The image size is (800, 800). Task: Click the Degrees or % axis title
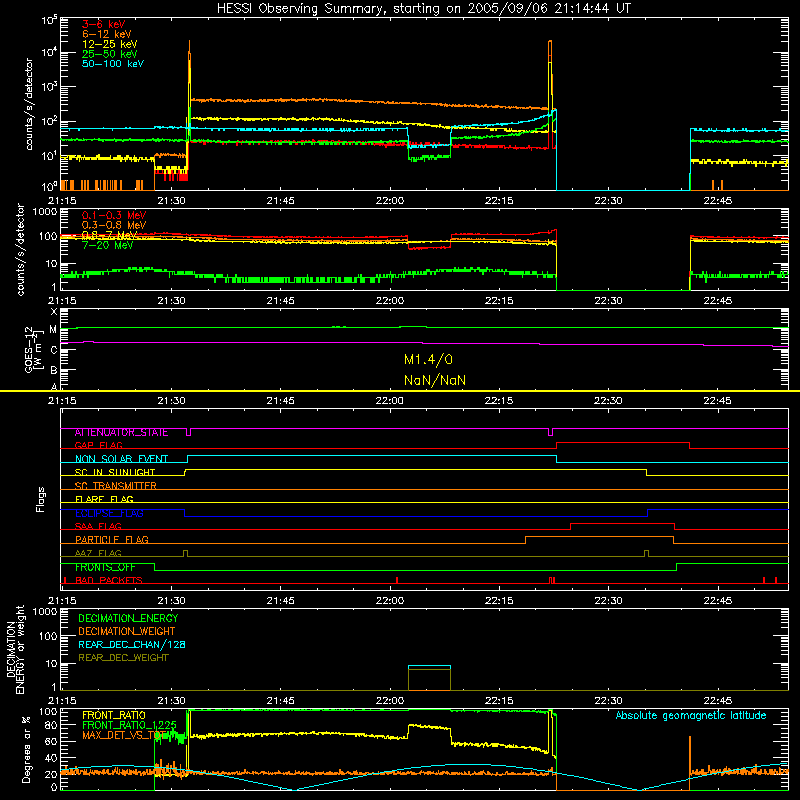(26, 749)
